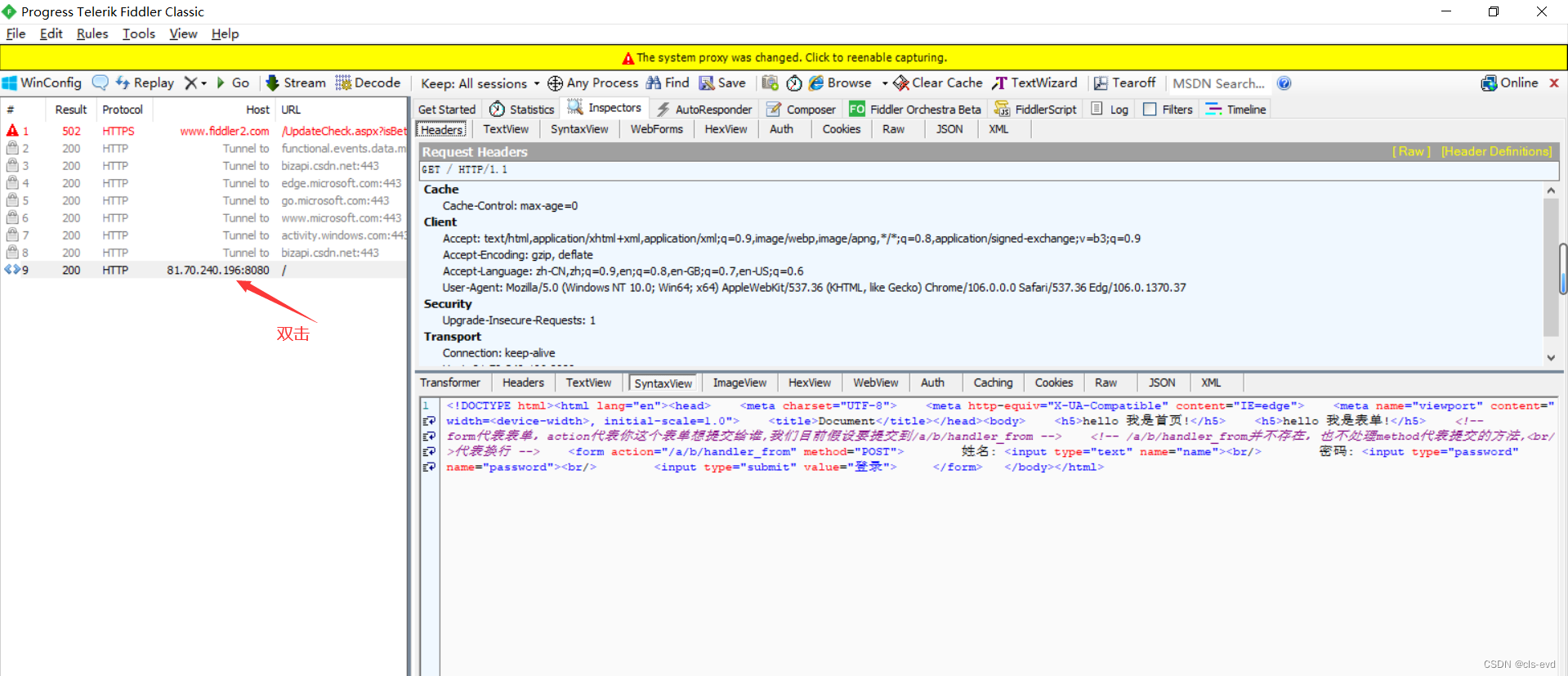Switch to Get Started tab
Screen dimensions: 1568x676
coord(447,110)
